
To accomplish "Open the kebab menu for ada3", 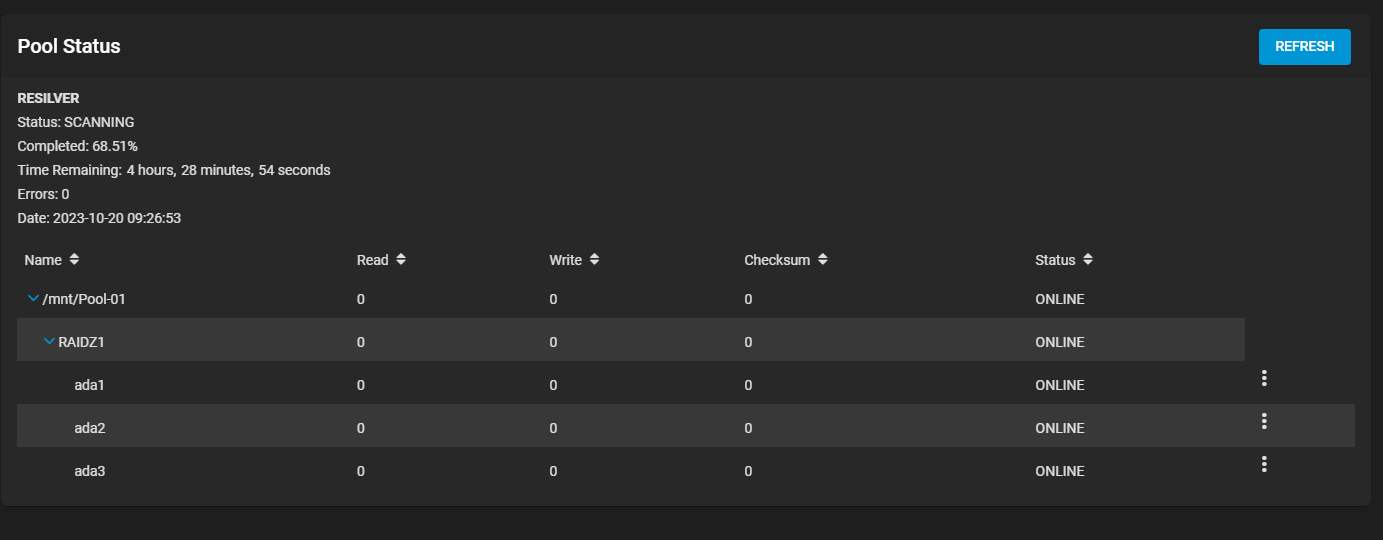I will pos(1264,464).
